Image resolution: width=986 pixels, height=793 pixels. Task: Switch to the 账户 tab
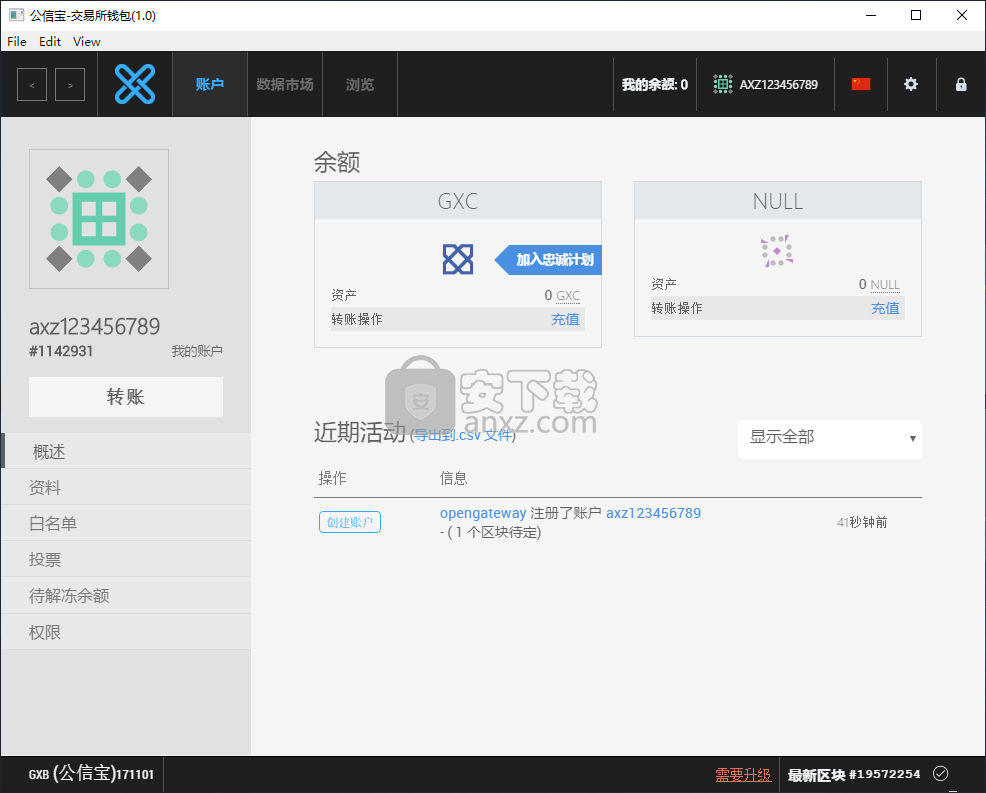(209, 84)
